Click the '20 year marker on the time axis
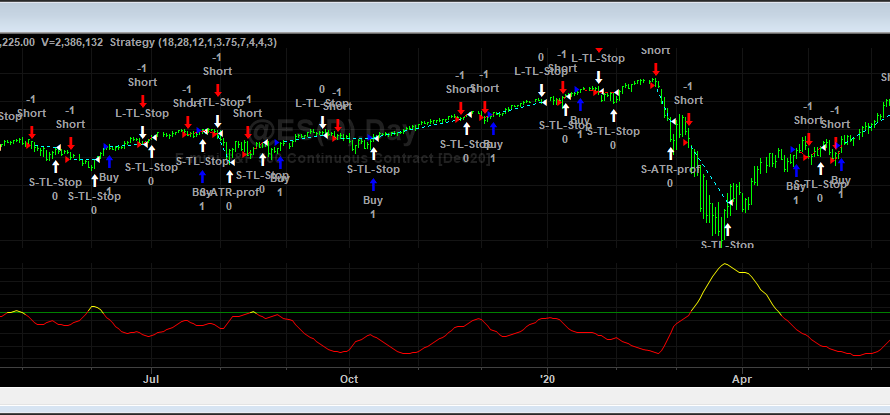890x415 pixels. [547, 380]
